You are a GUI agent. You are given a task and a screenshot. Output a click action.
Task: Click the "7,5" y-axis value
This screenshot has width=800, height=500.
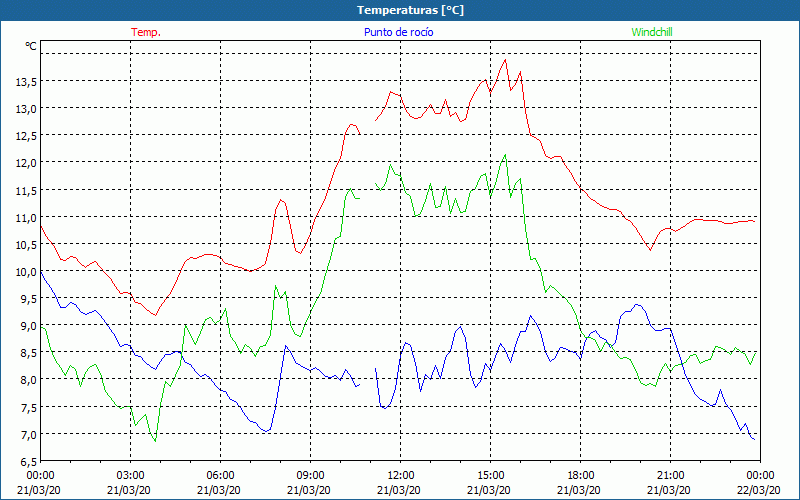click(x=28, y=407)
